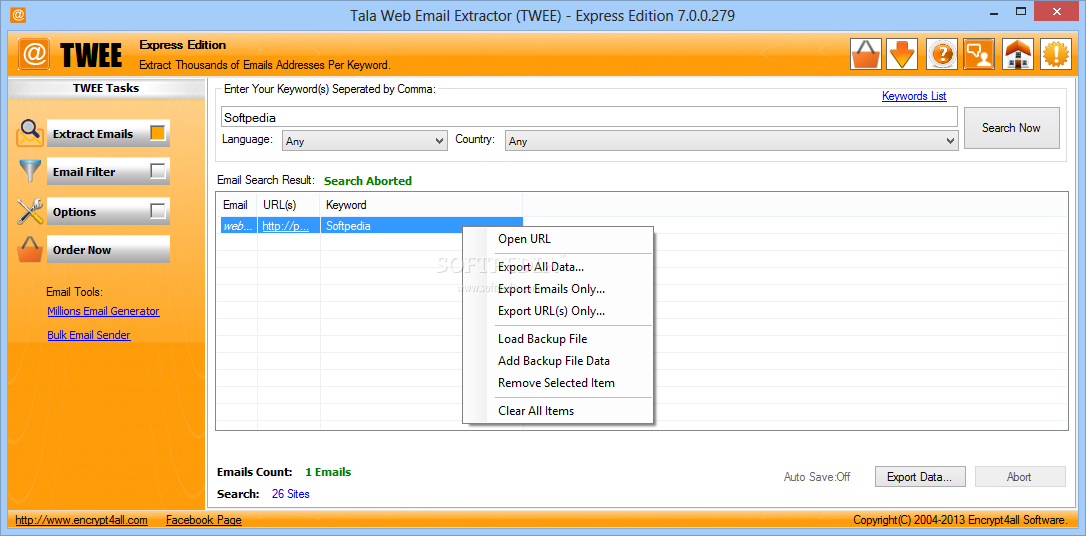Toggle the Options checkbox
Image resolution: width=1086 pixels, height=536 pixels.
click(x=158, y=211)
